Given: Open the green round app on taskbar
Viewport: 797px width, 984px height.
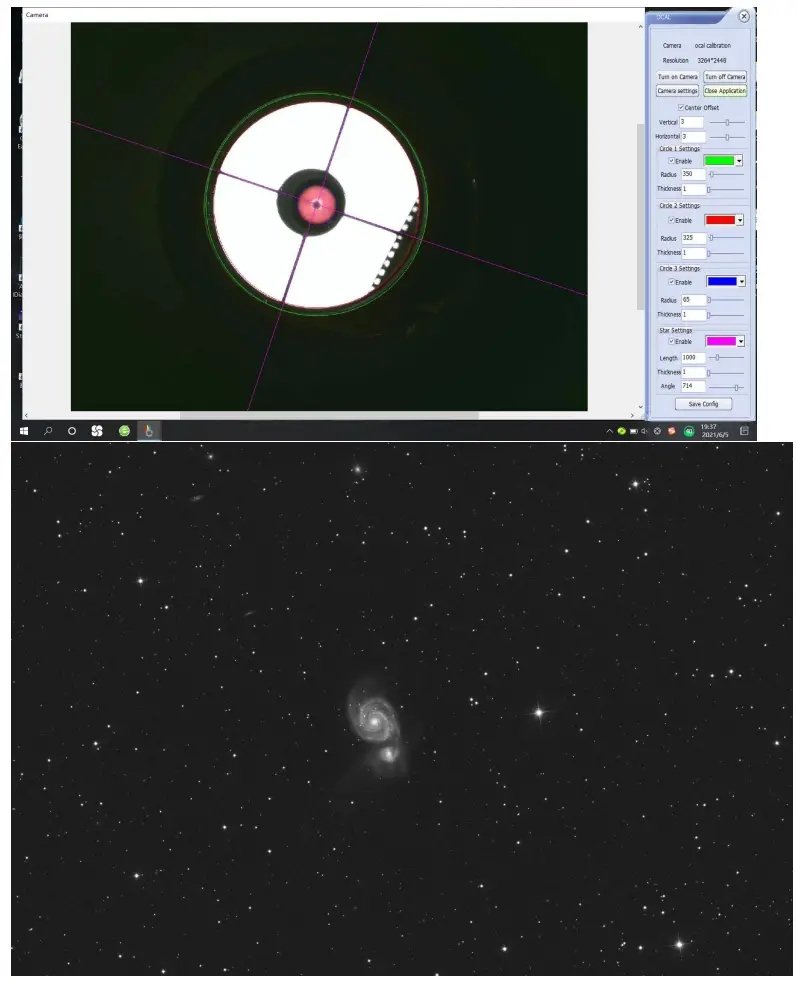Looking at the screenshot, I should pyautogui.click(x=124, y=431).
